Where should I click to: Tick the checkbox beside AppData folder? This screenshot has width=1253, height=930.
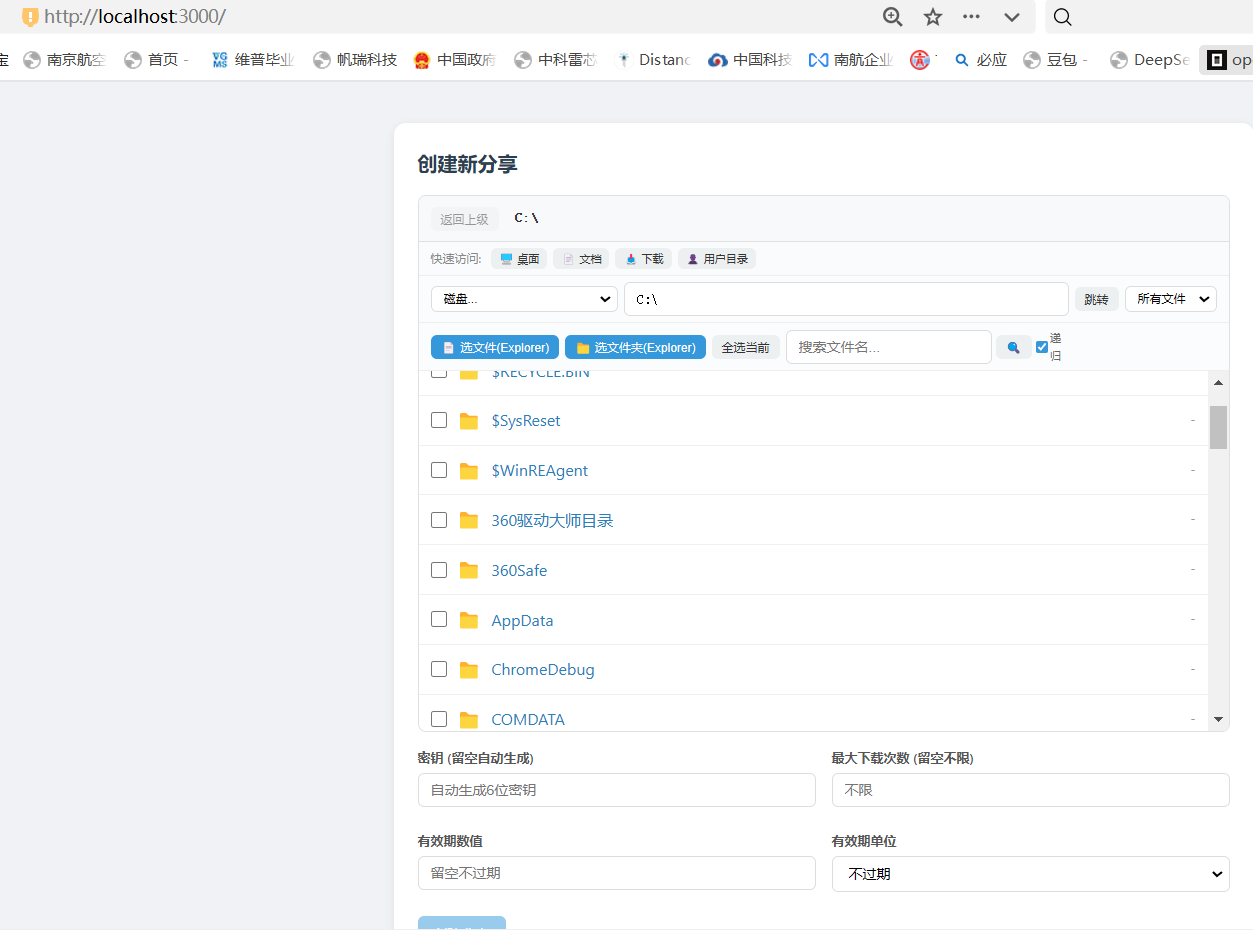[x=439, y=619]
